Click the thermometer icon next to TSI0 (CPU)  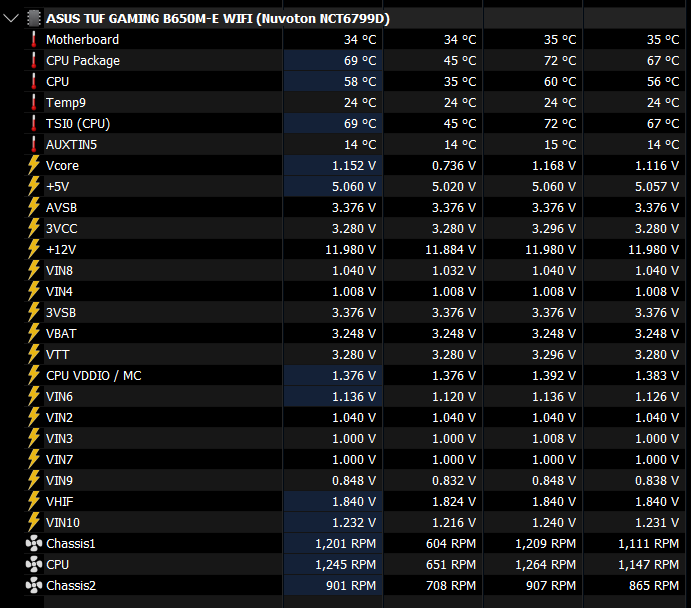(33, 123)
